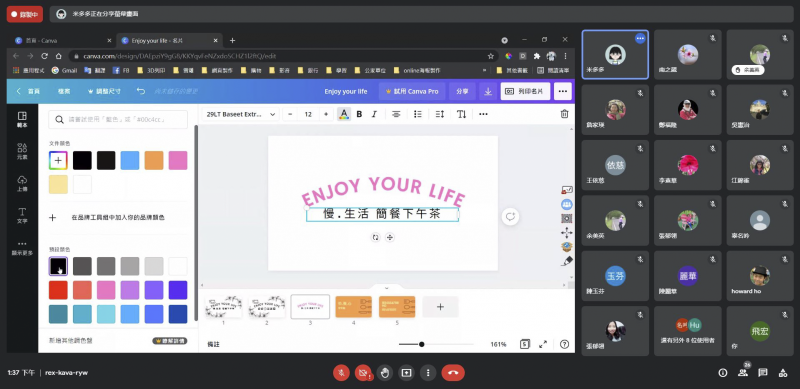Open the text color picker icon
800x389 pixels.
tap(344, 114)
